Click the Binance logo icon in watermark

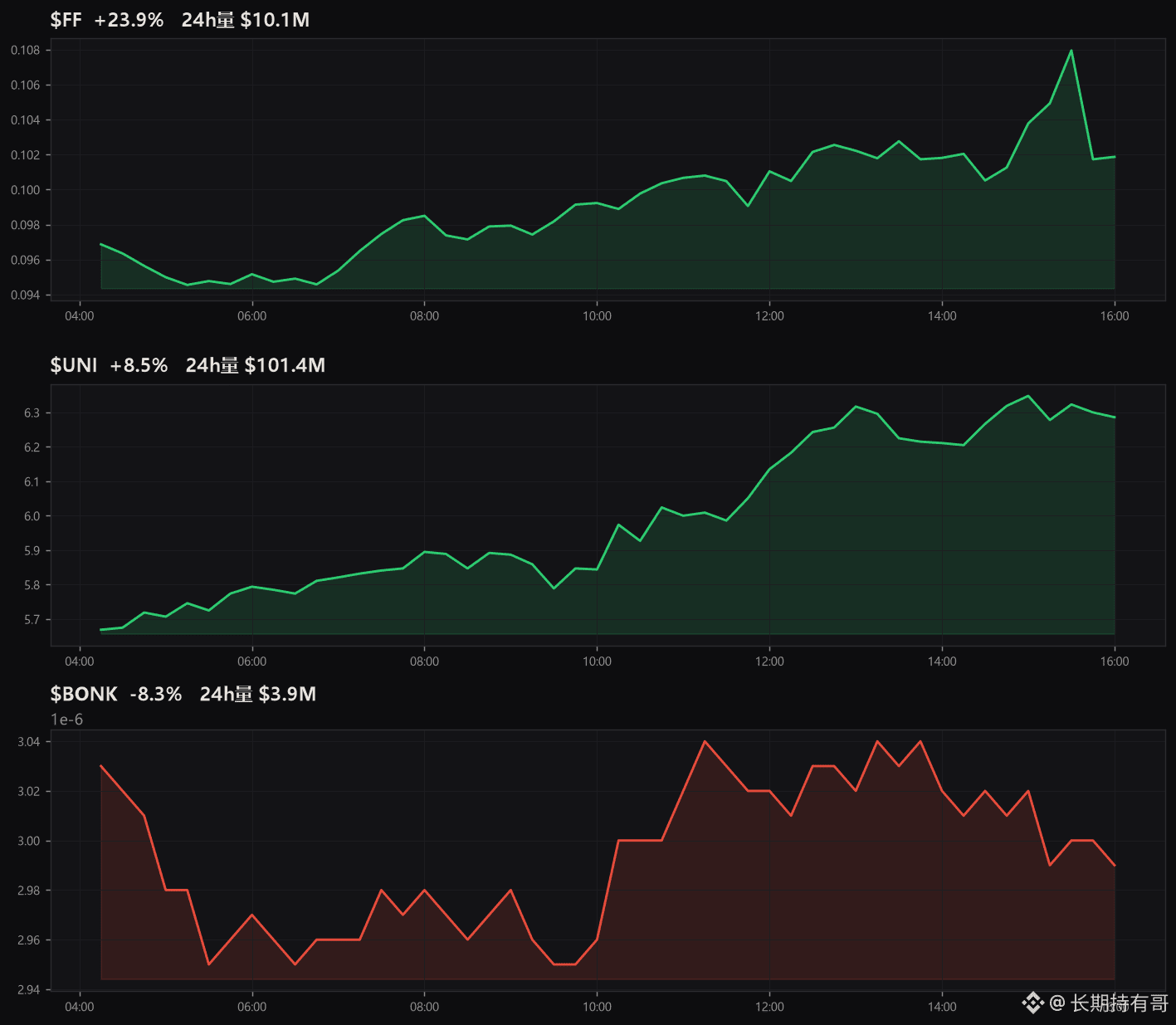1032,1003
